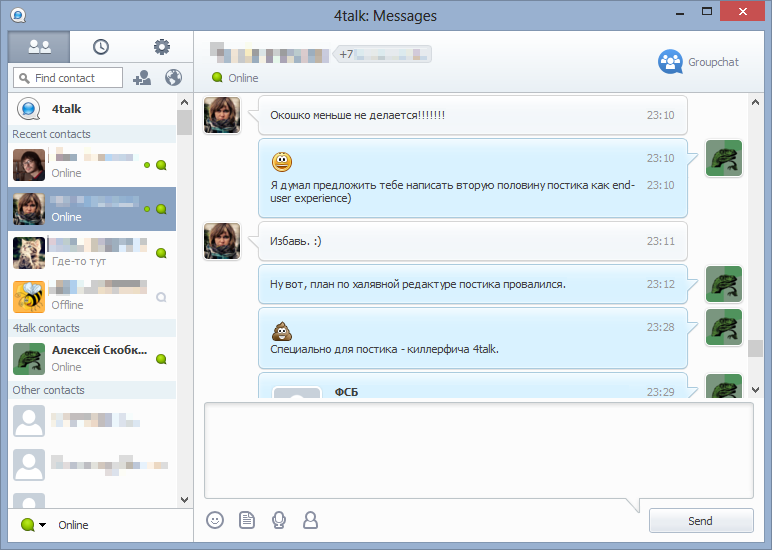Click the send file document icon
This screenshot has width=772, height=550.
tap(247, 520)
